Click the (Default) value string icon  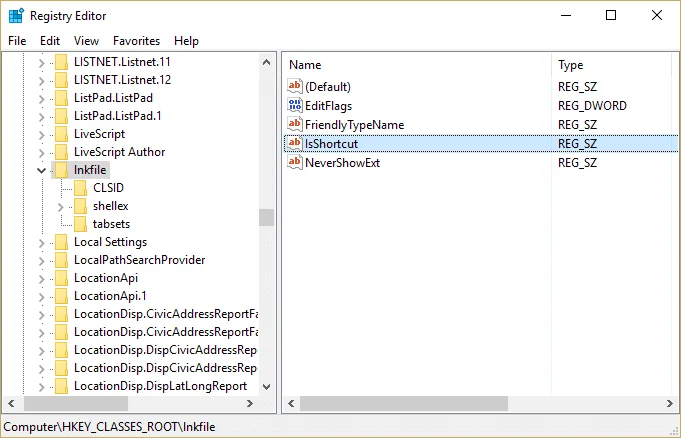(294, 86)
